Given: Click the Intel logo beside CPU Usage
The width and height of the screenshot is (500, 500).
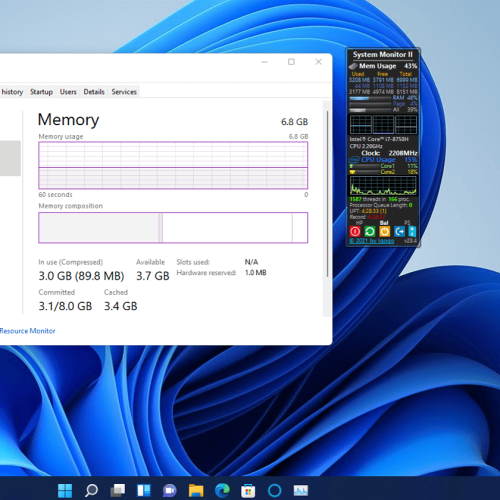Looking at the screenshot, I should [354, 160].
